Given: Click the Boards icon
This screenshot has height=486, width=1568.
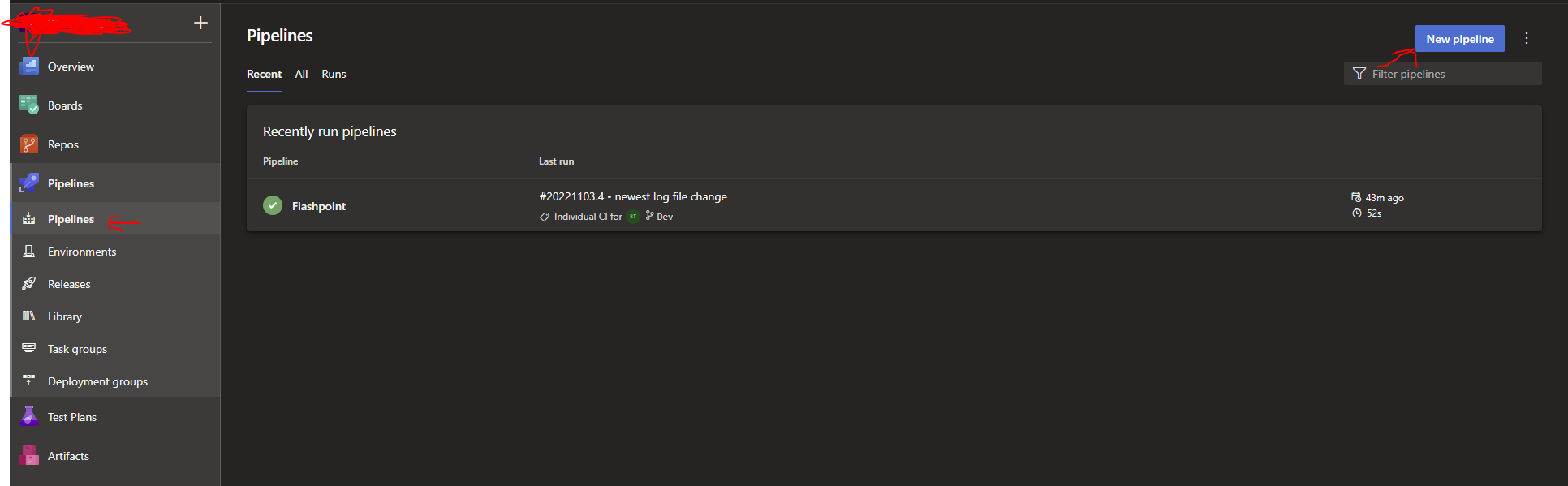Looking at the screenshot, I should (29, 105).
